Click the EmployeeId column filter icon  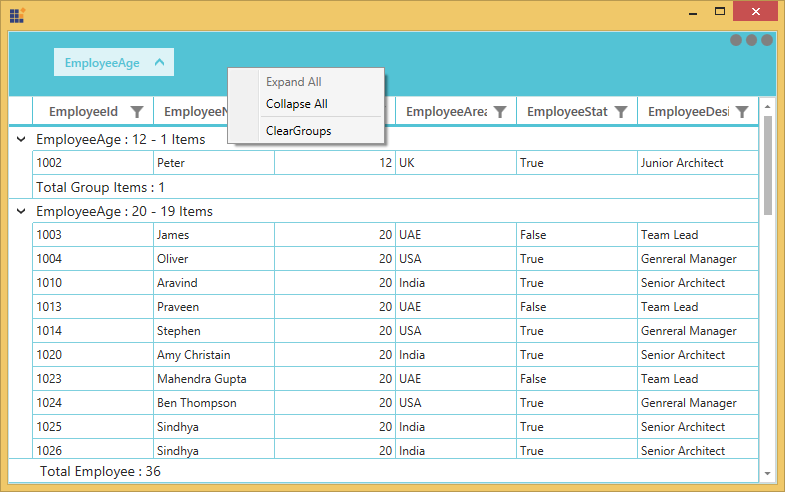[137, 112]
